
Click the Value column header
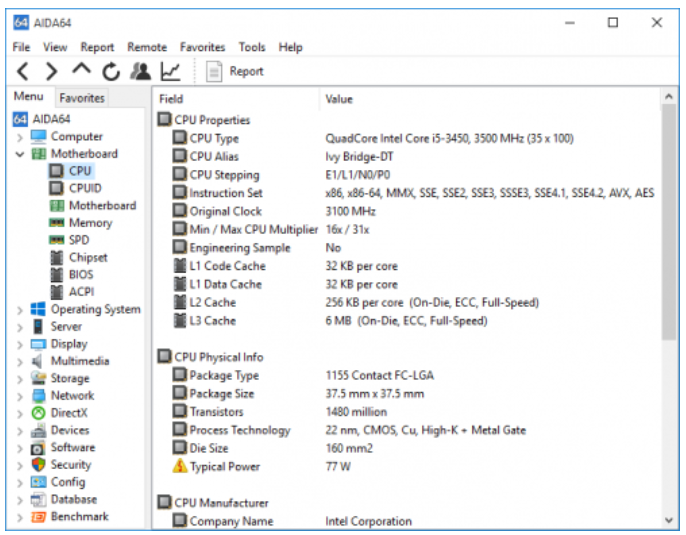(340, 99)
